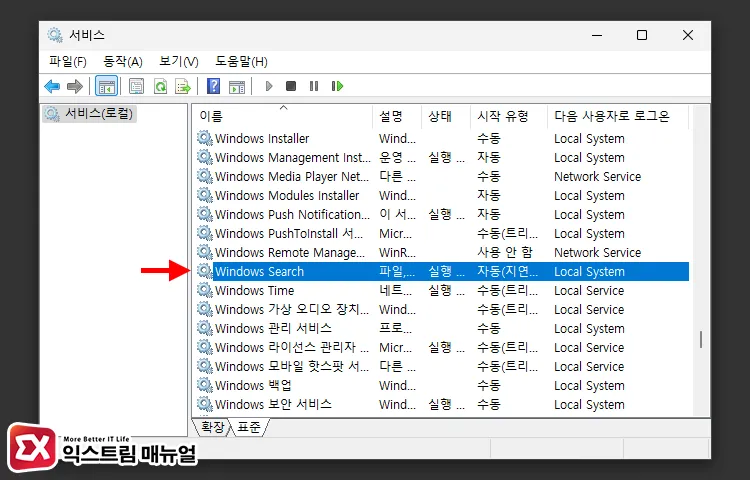Select 서비스(로컬) in the left tree
This screenshot has width=750, height=480.
90,114
